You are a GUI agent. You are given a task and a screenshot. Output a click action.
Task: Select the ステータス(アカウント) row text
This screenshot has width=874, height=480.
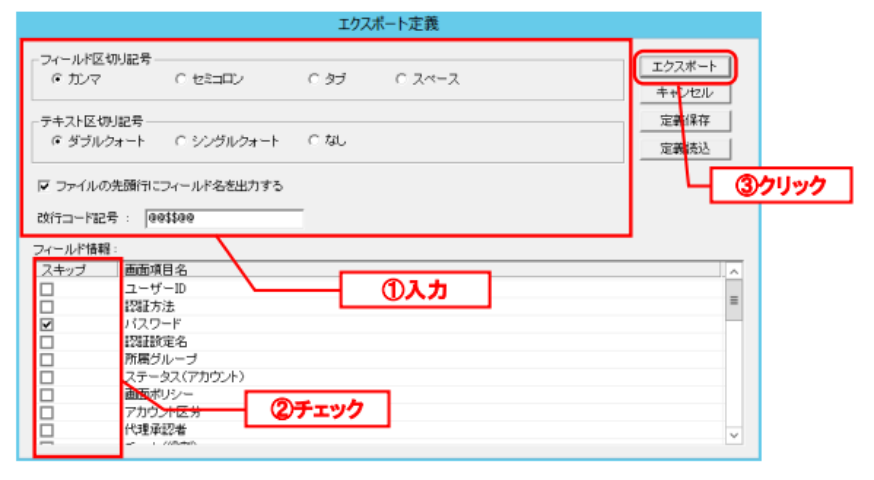(x=184, y=377)
